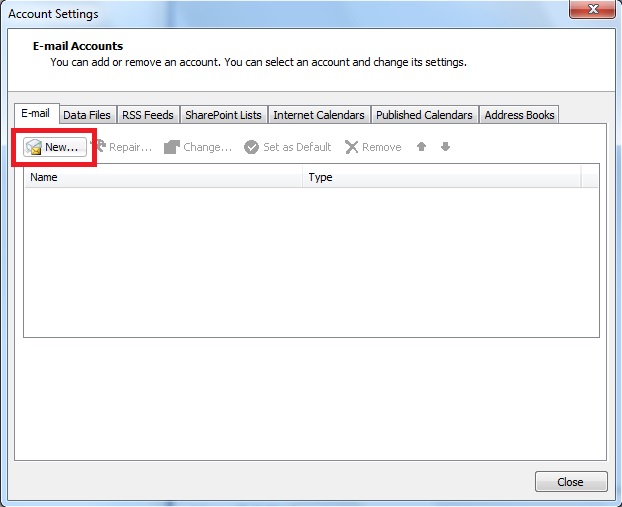Click the New email account button
622x507 pixels.
tap(53, 147)
